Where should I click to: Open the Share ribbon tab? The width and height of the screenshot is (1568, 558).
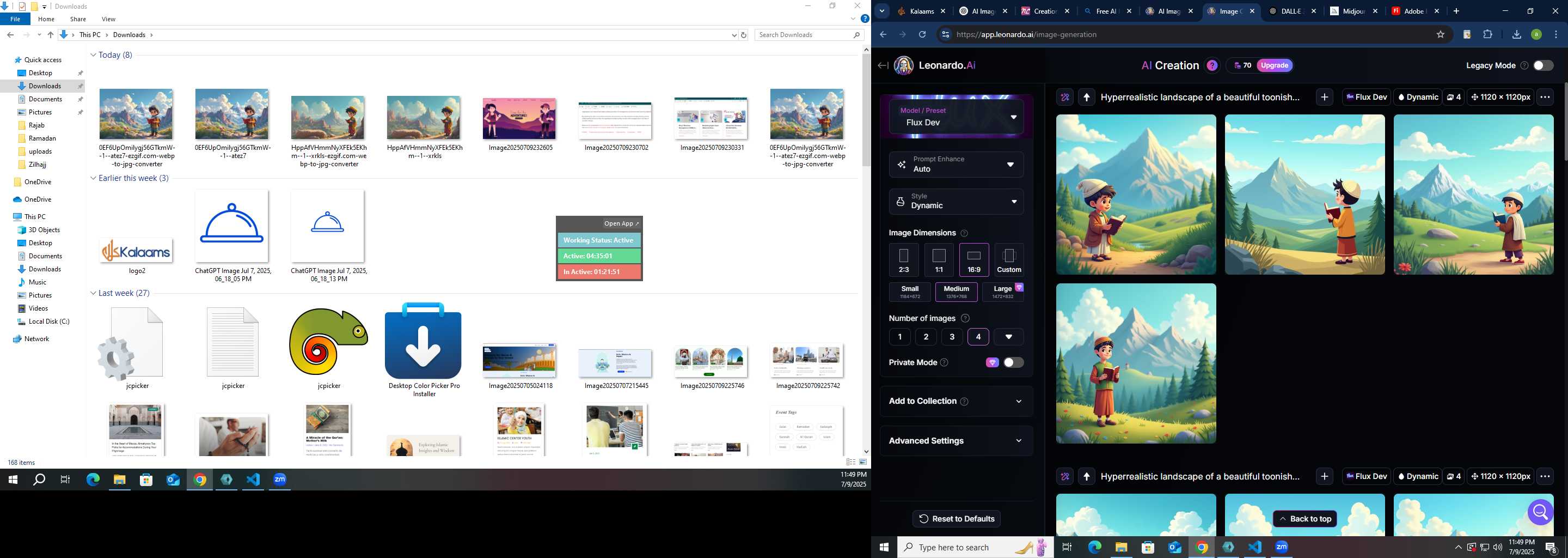pos(78,20)
